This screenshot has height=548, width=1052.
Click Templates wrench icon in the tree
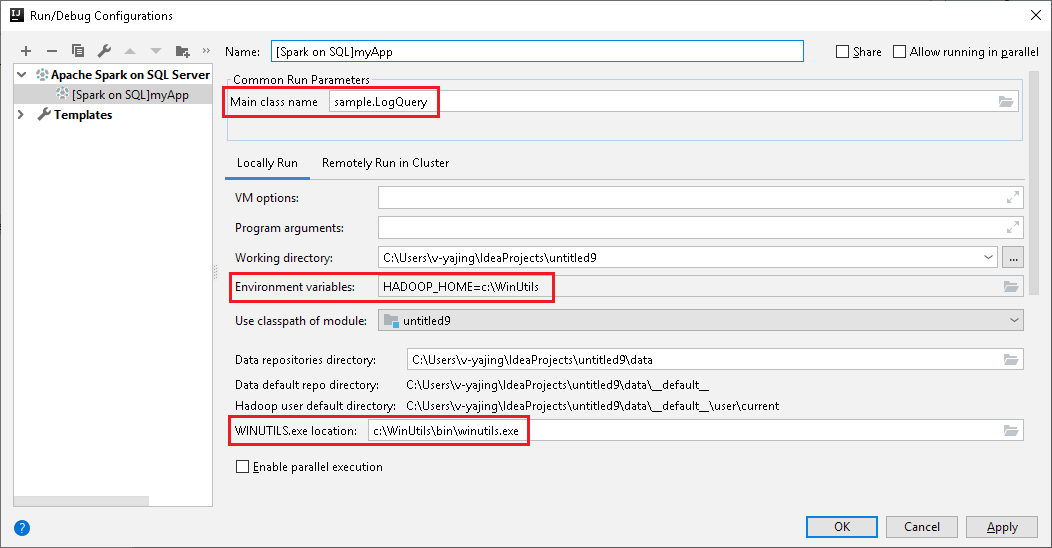(44, 114)
